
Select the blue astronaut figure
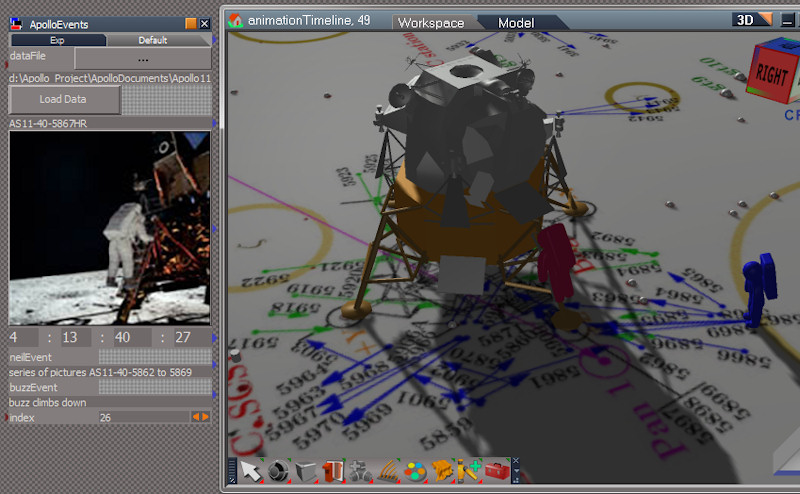click(x=760, y=288)
